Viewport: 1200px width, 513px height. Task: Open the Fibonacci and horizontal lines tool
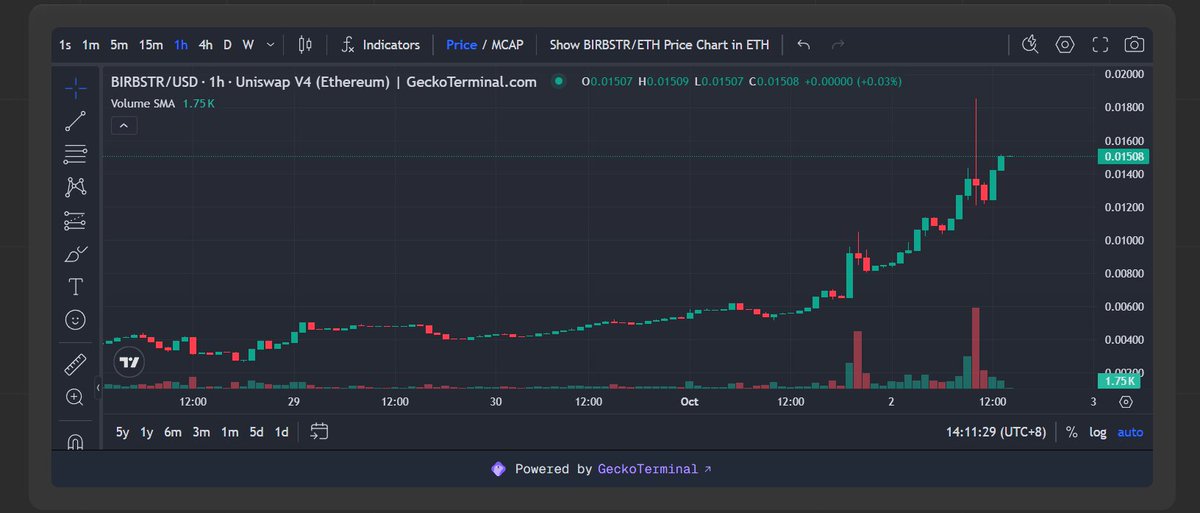[x=75, y=154]
